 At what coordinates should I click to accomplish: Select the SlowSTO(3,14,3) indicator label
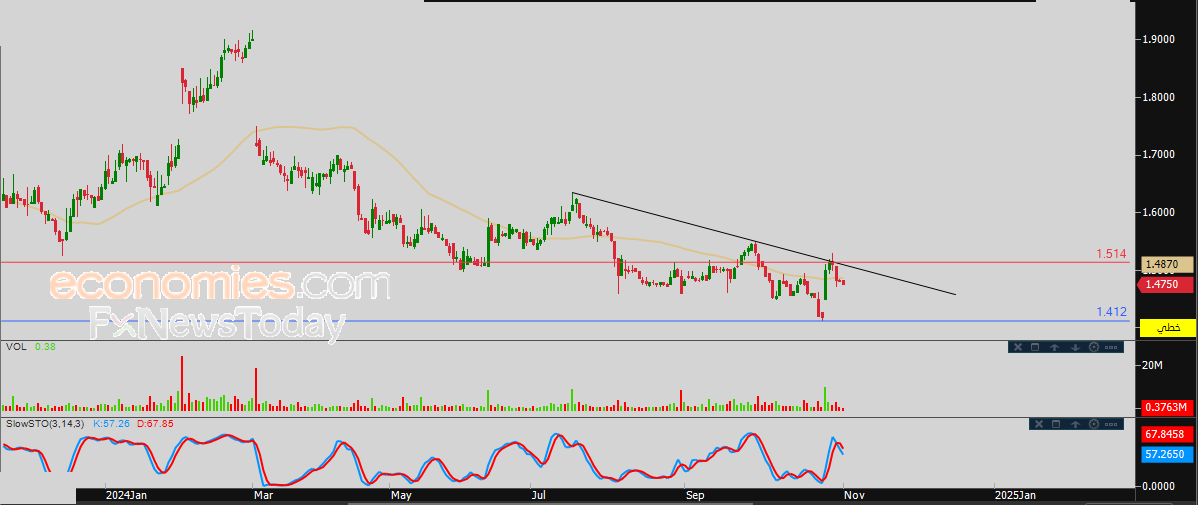[x=47, y=422]
